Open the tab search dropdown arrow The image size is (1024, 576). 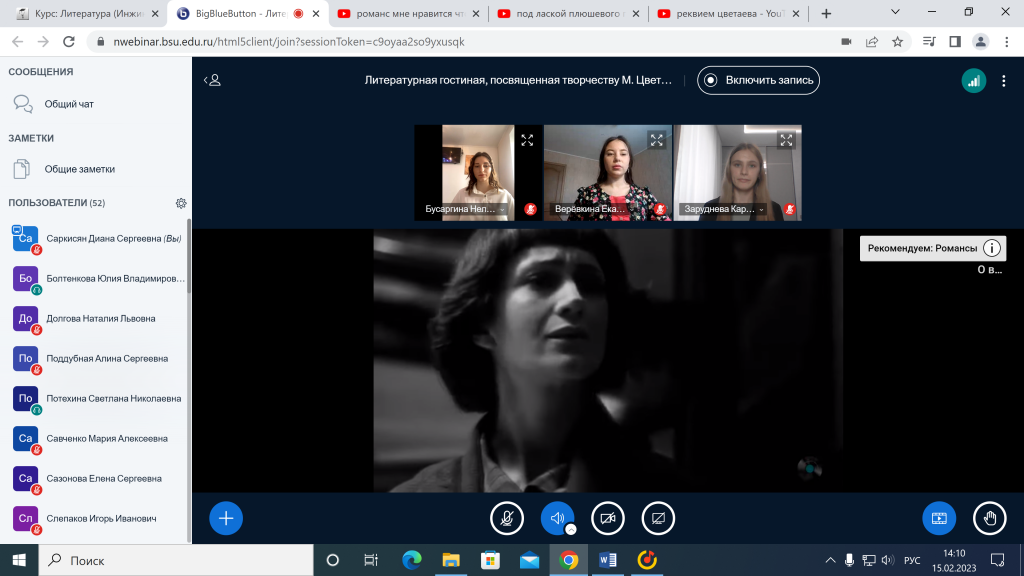click(895, 12)
